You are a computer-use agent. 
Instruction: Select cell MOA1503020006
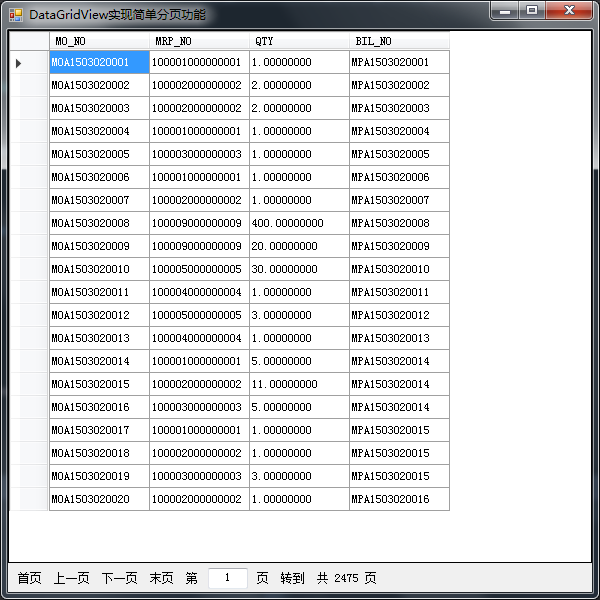(99, 177)
